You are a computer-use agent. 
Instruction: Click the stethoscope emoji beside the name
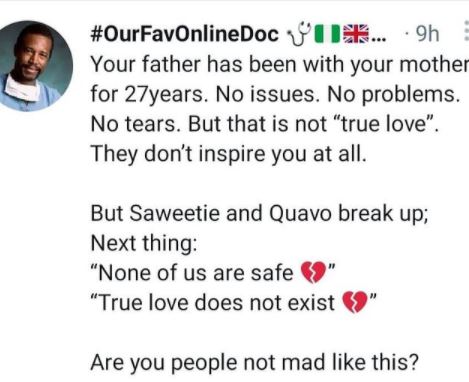tap(298, 34)
